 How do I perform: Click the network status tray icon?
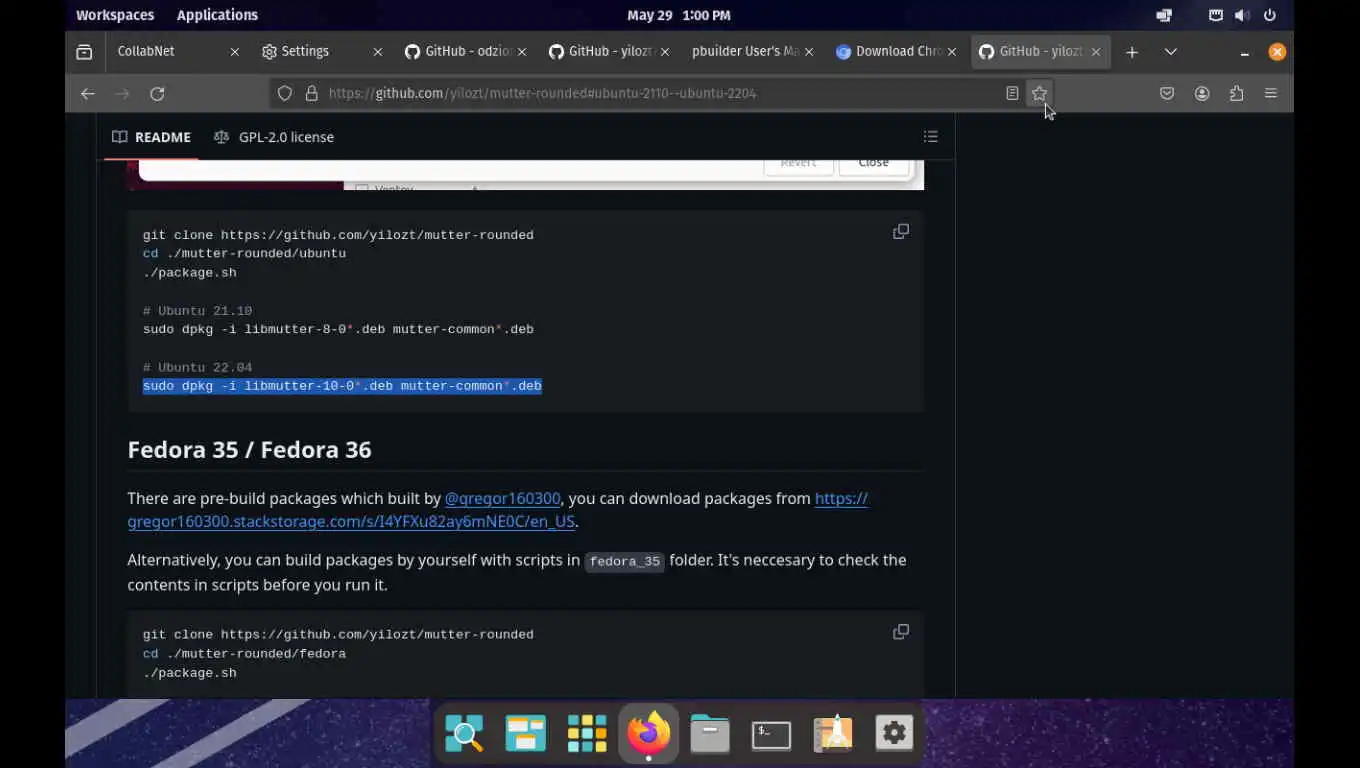1215,15
